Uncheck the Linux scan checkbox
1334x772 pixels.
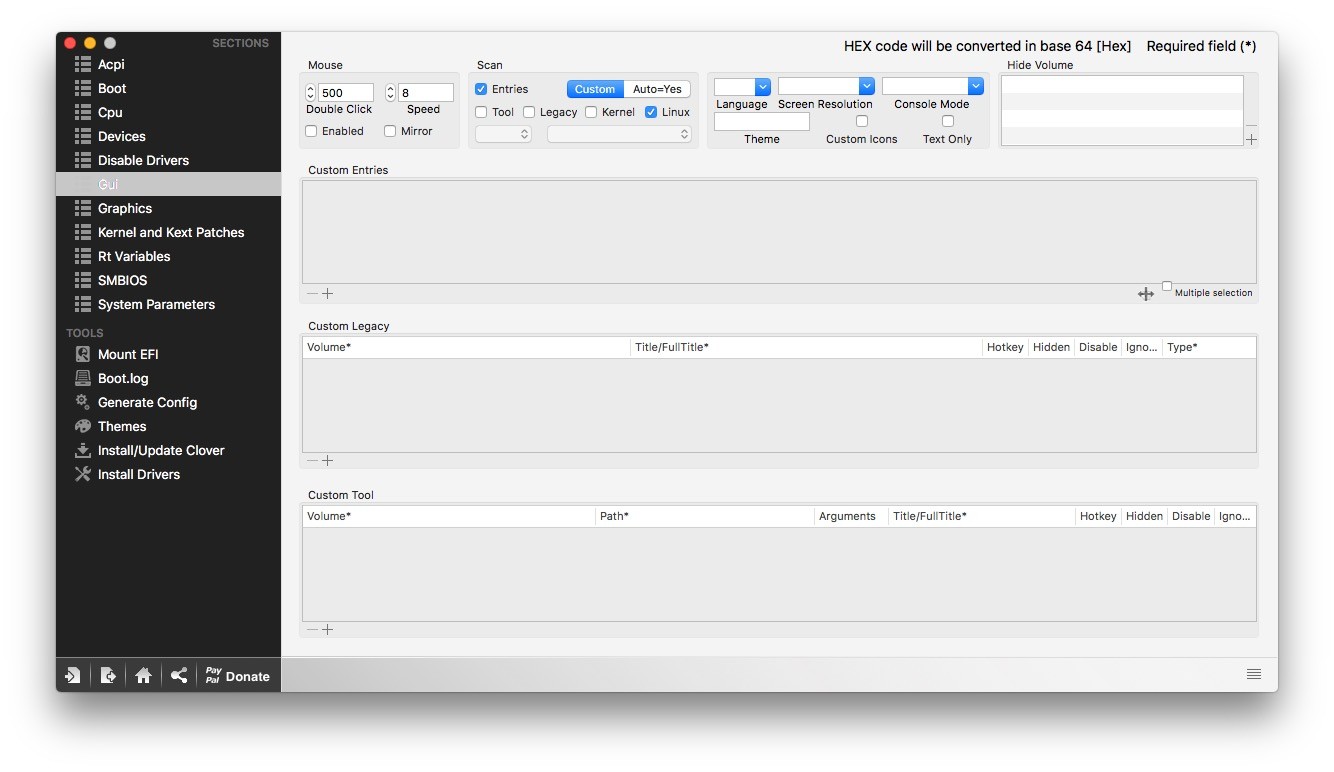(x=651, y=112)
